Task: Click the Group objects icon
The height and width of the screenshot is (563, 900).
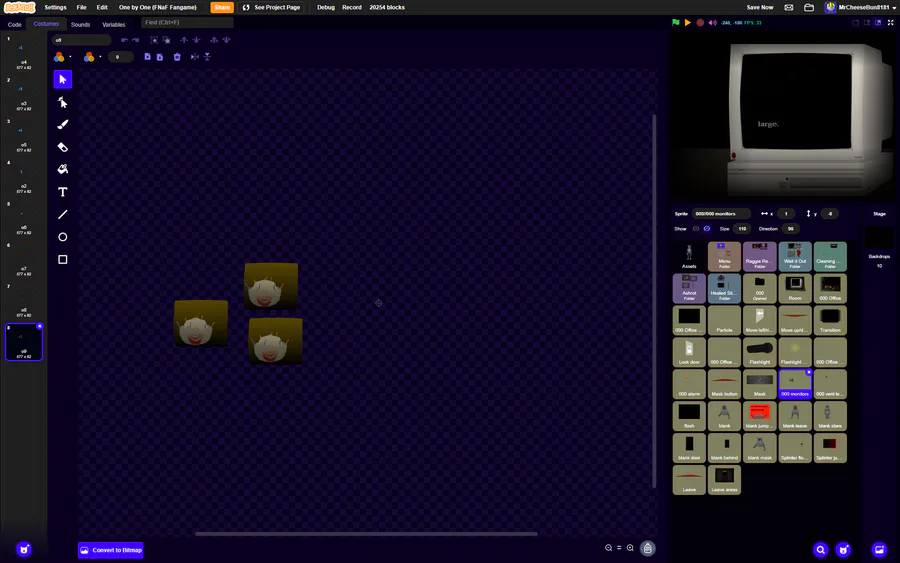Action: click(x=154, y=40)
